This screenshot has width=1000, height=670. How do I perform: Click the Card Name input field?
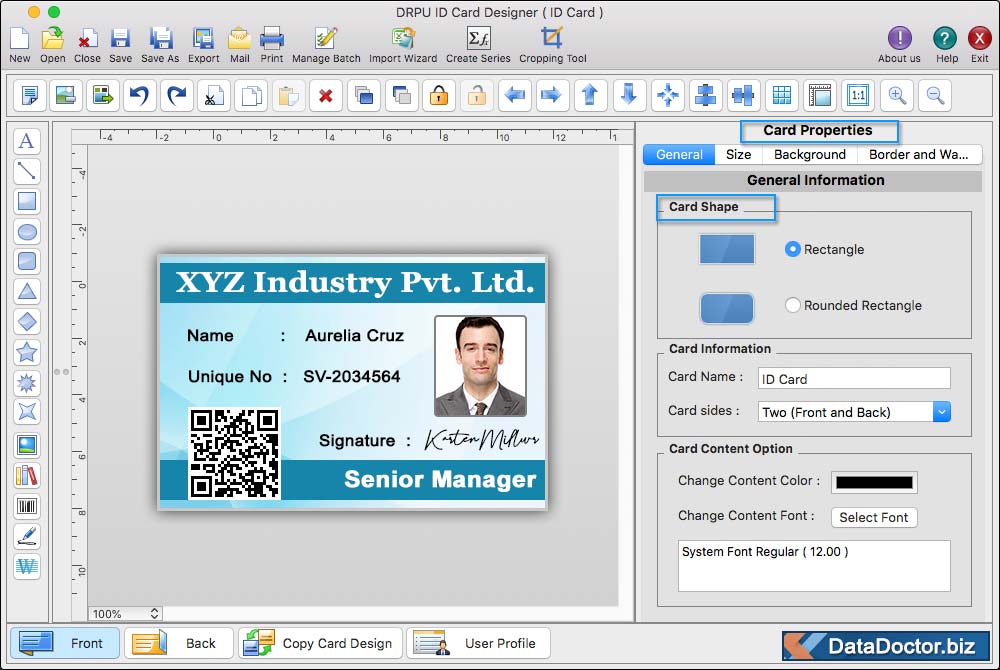853,379
